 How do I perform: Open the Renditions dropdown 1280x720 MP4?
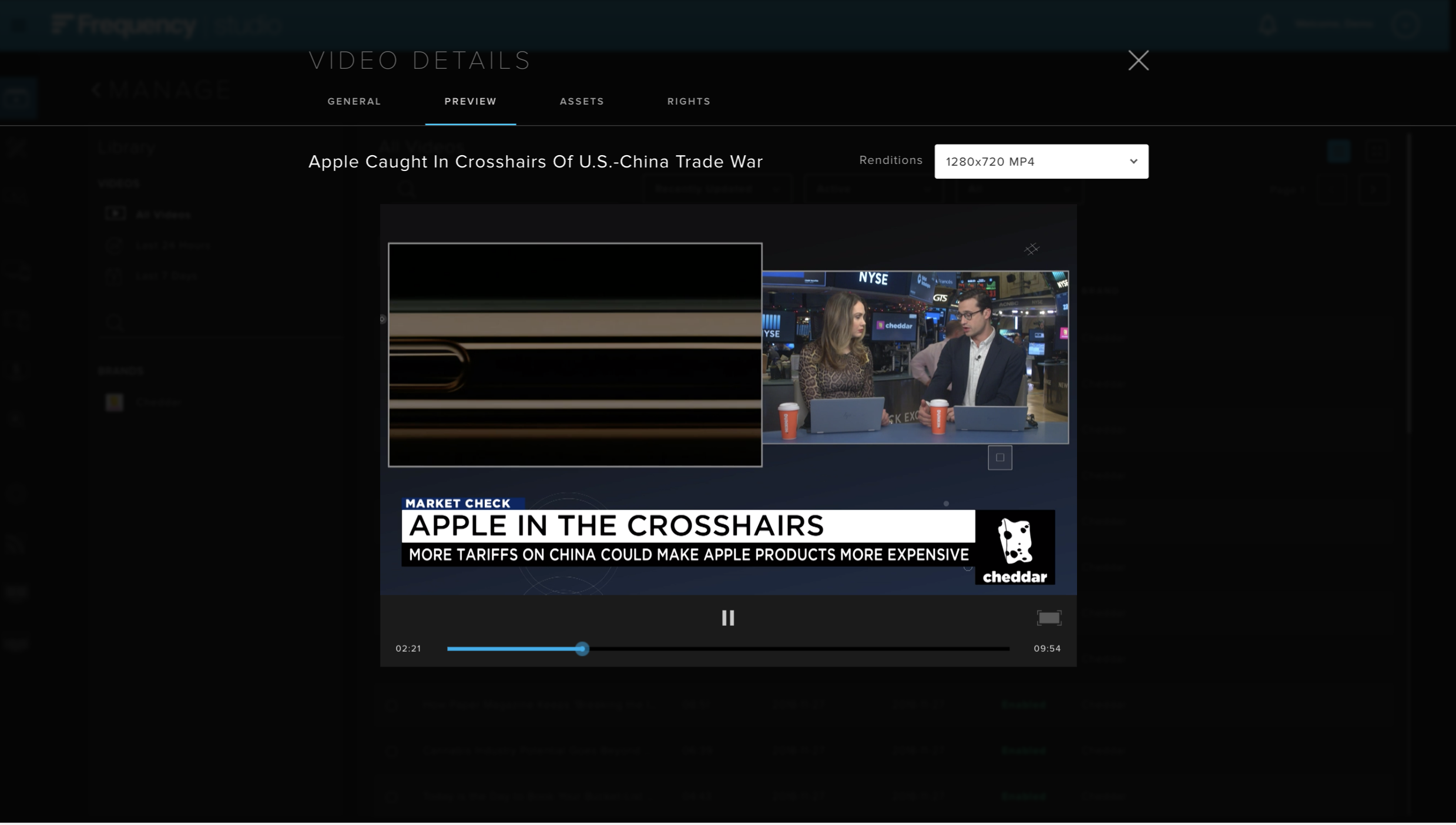[x=1041, y=161]
